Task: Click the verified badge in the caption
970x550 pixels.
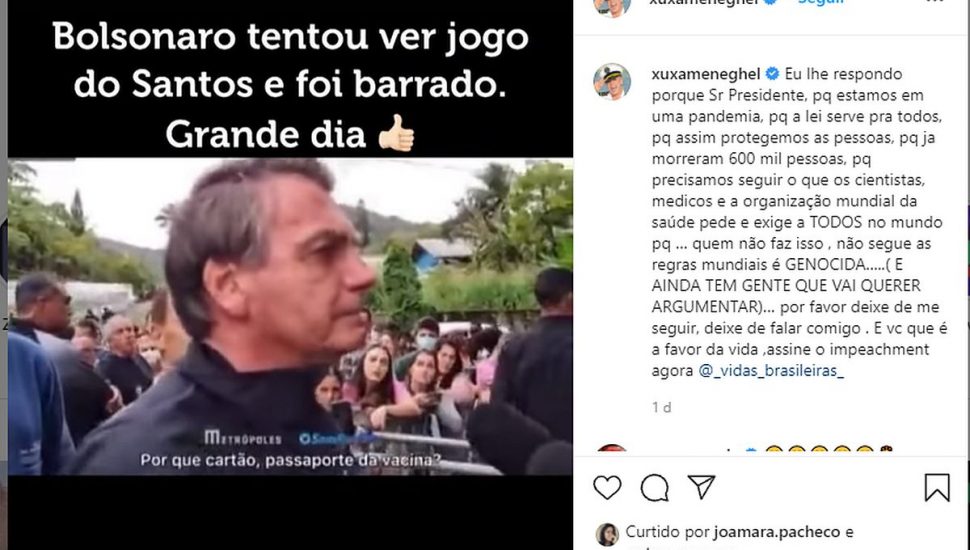Action: click(x=772, y=74)
